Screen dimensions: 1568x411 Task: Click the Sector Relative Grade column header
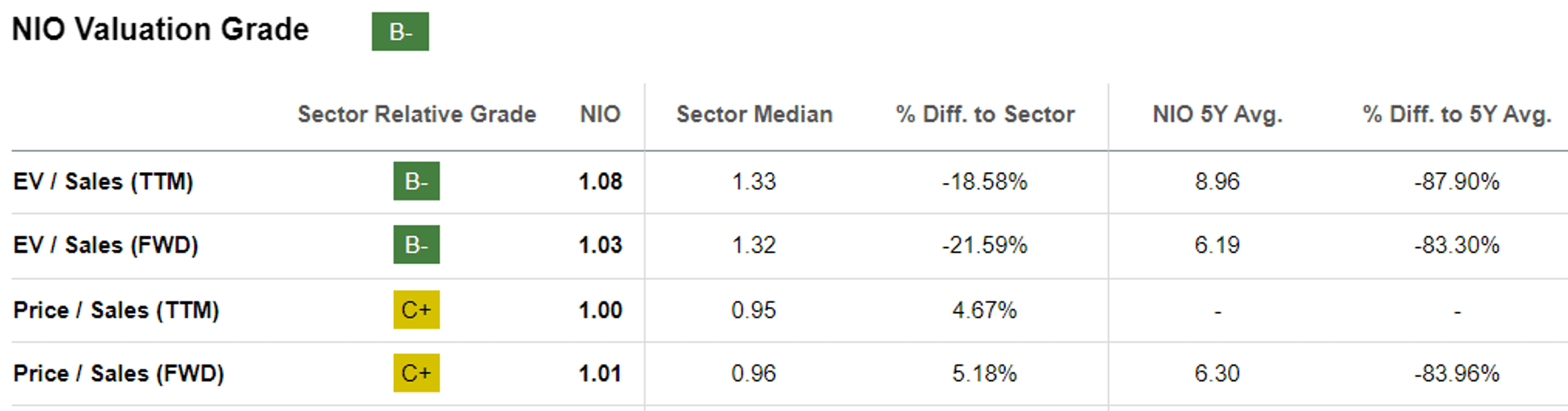point(417,114)
